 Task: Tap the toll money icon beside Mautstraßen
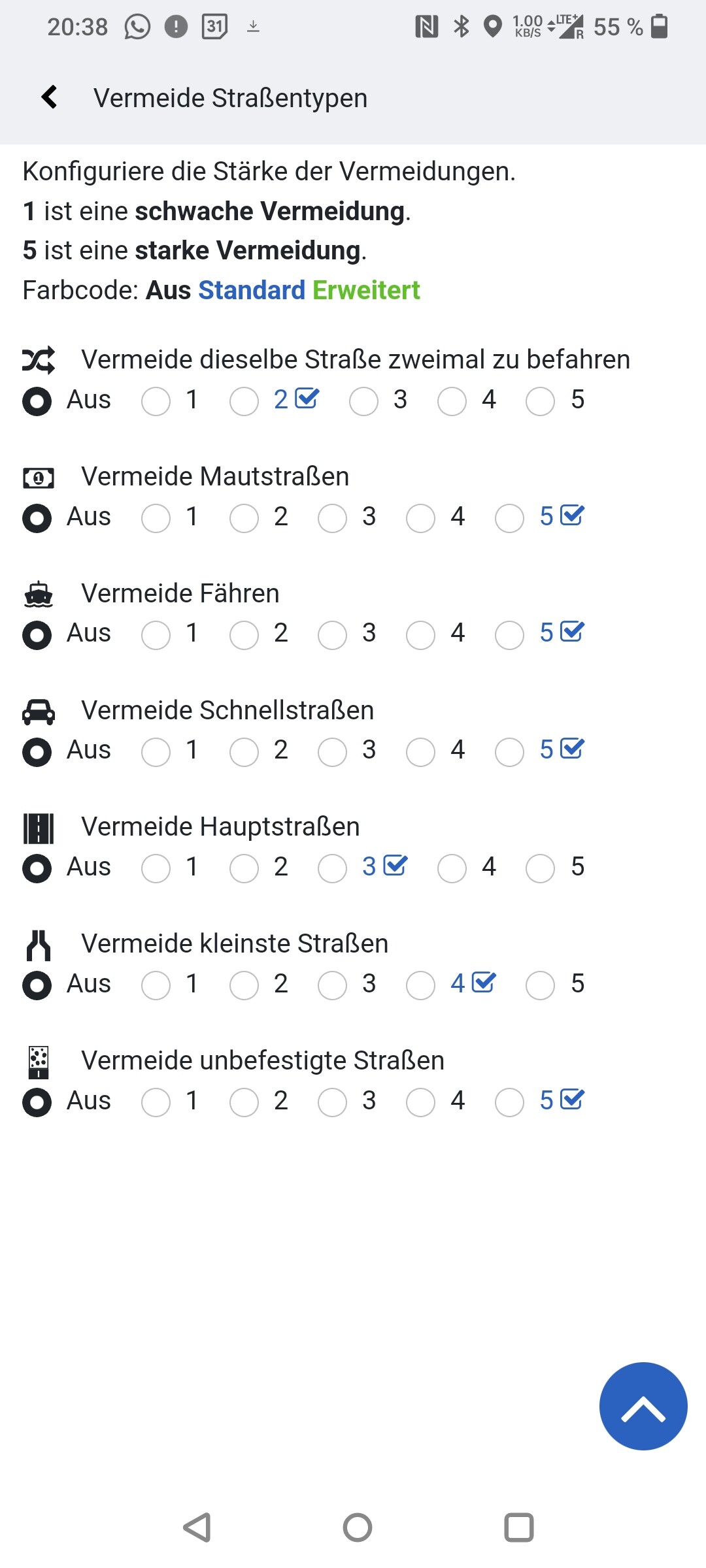(39, 478)
